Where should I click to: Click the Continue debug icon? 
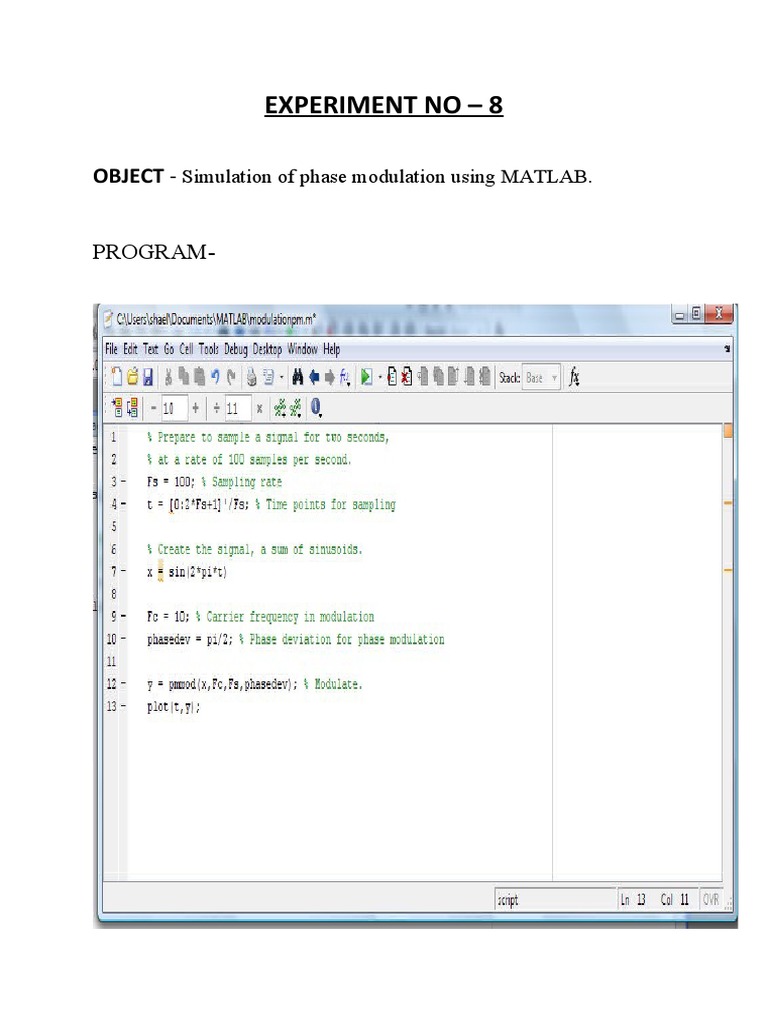coord(469,377)
